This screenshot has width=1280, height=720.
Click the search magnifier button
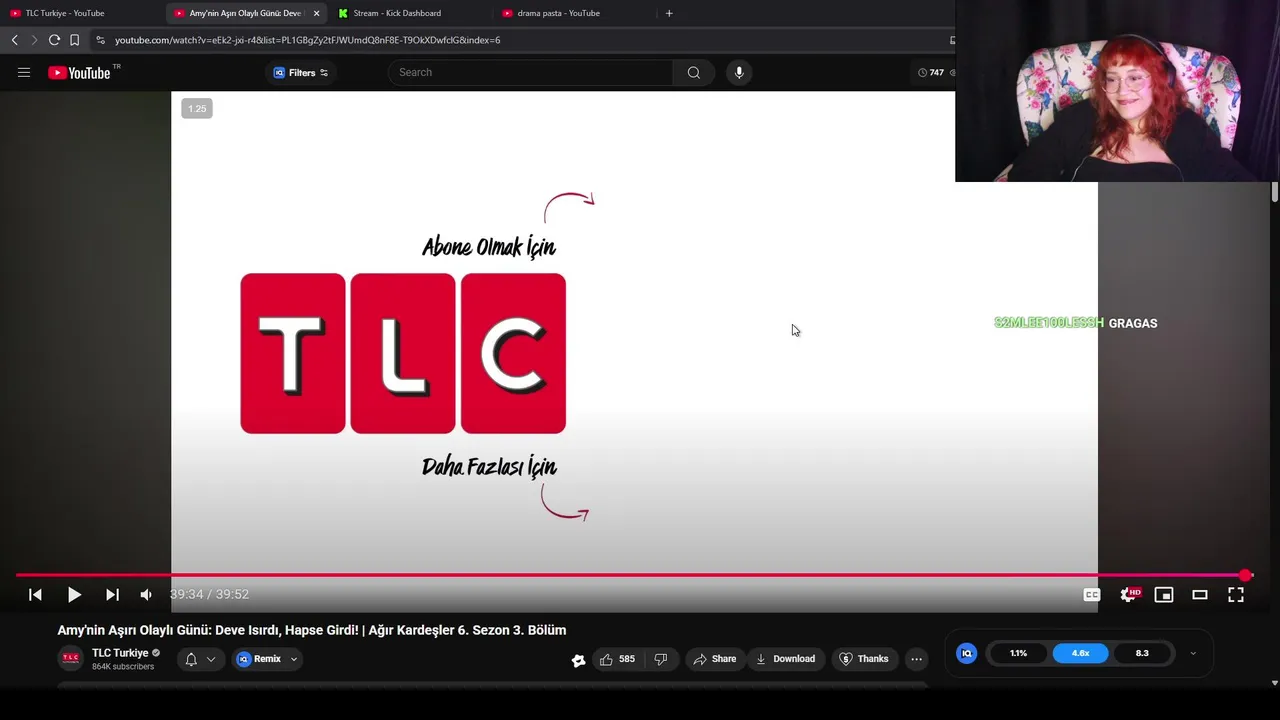click(693, 72)
